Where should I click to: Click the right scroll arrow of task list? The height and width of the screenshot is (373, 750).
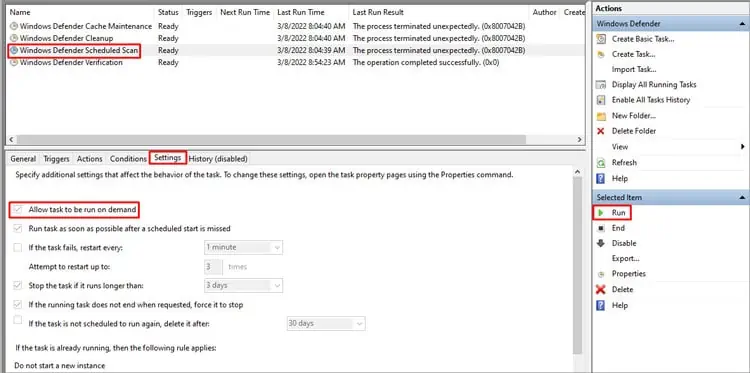[579, 140]
